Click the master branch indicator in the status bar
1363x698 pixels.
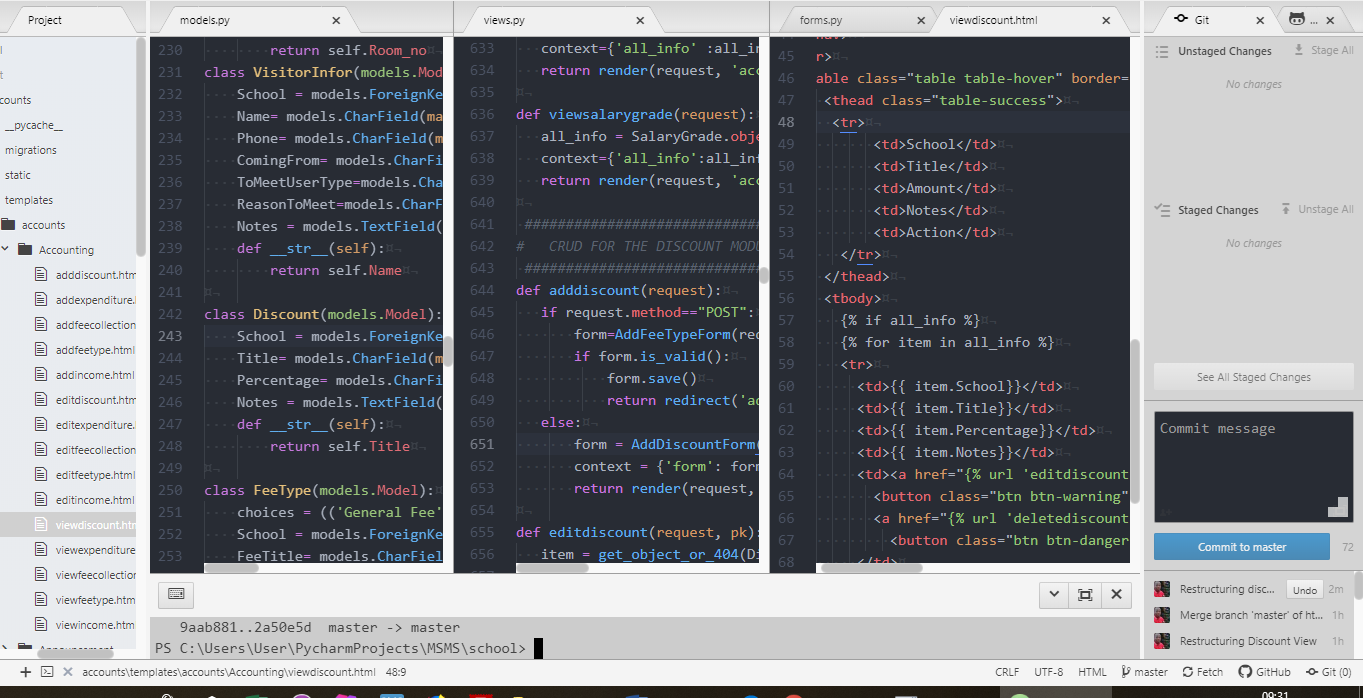click(x=1144, y=672)
